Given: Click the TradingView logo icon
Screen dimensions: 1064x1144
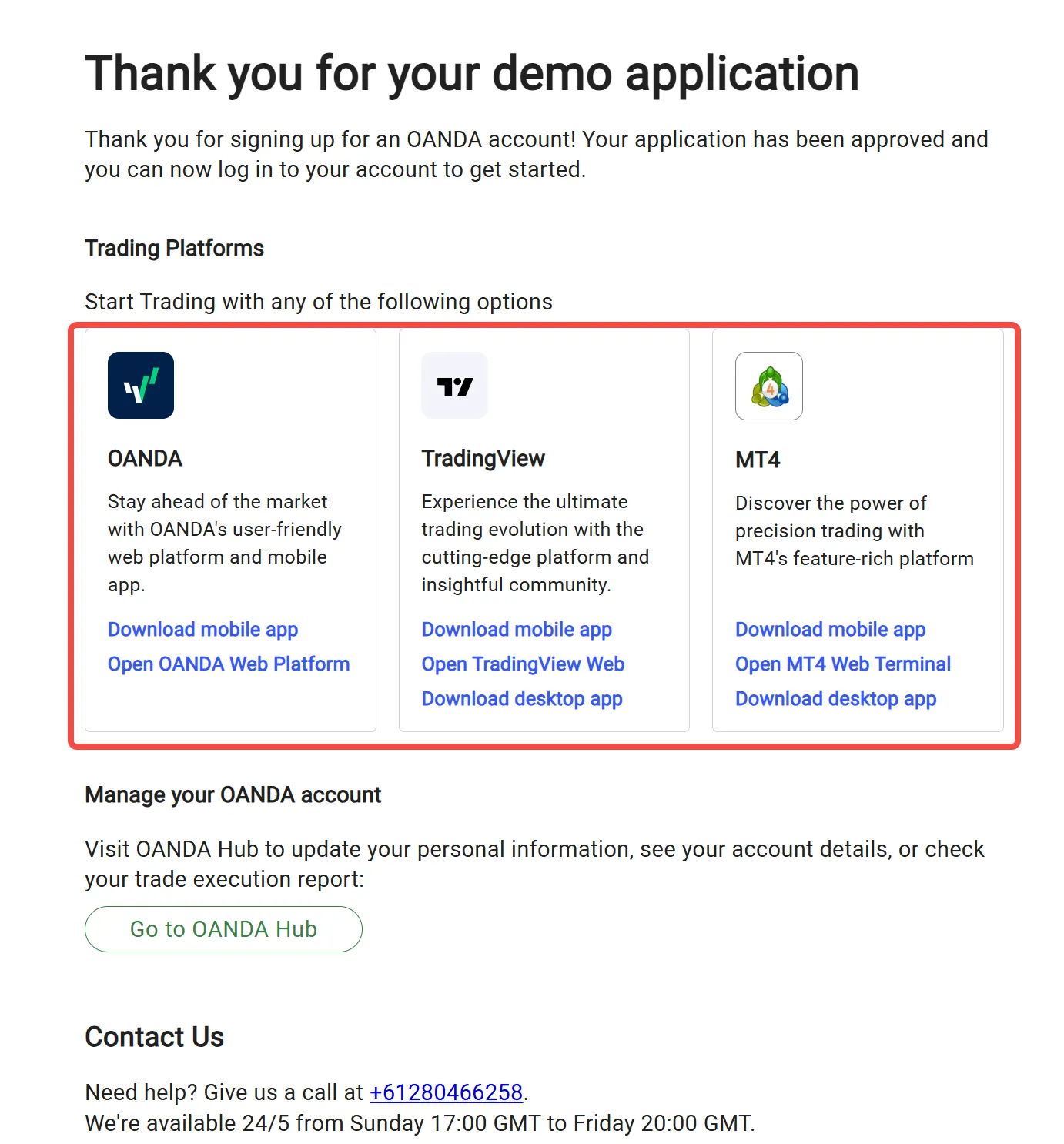Looking at the screenshot, I should (x=454, y=385).
